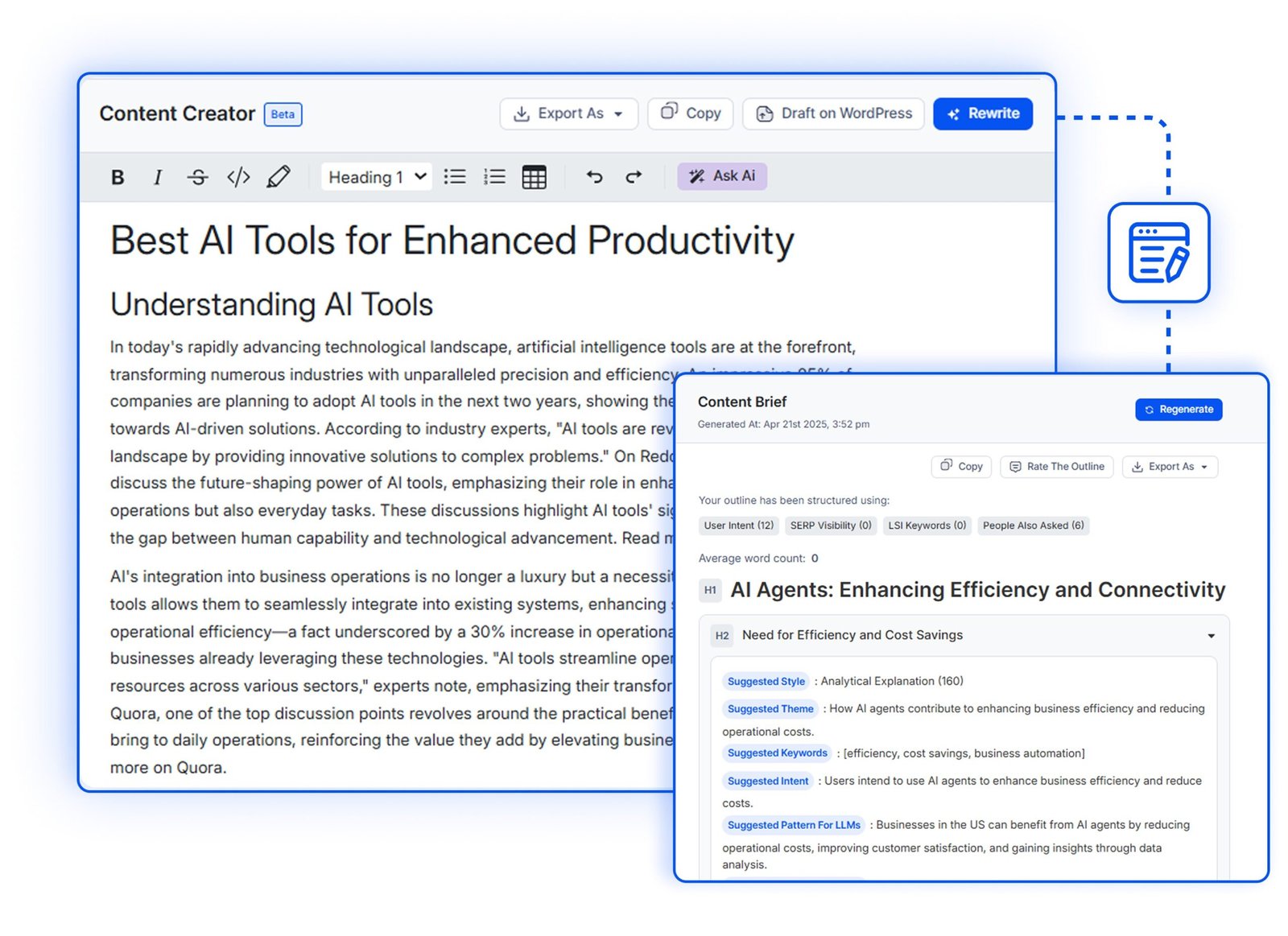The image size is (1288, 936).
Task: Collapse the Need for Efficiency section
Action: [1212, 635]
